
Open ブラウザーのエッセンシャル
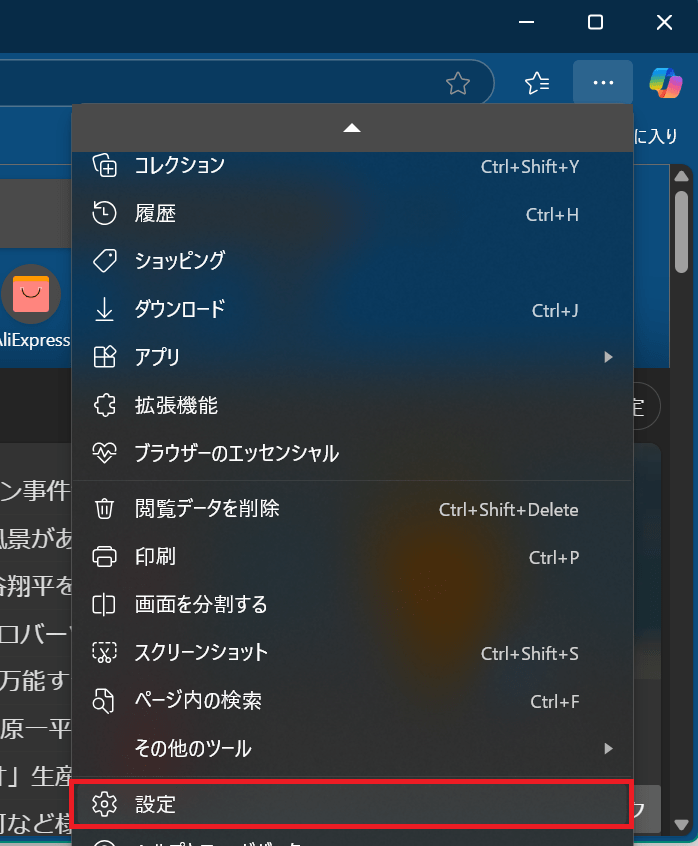237,453
